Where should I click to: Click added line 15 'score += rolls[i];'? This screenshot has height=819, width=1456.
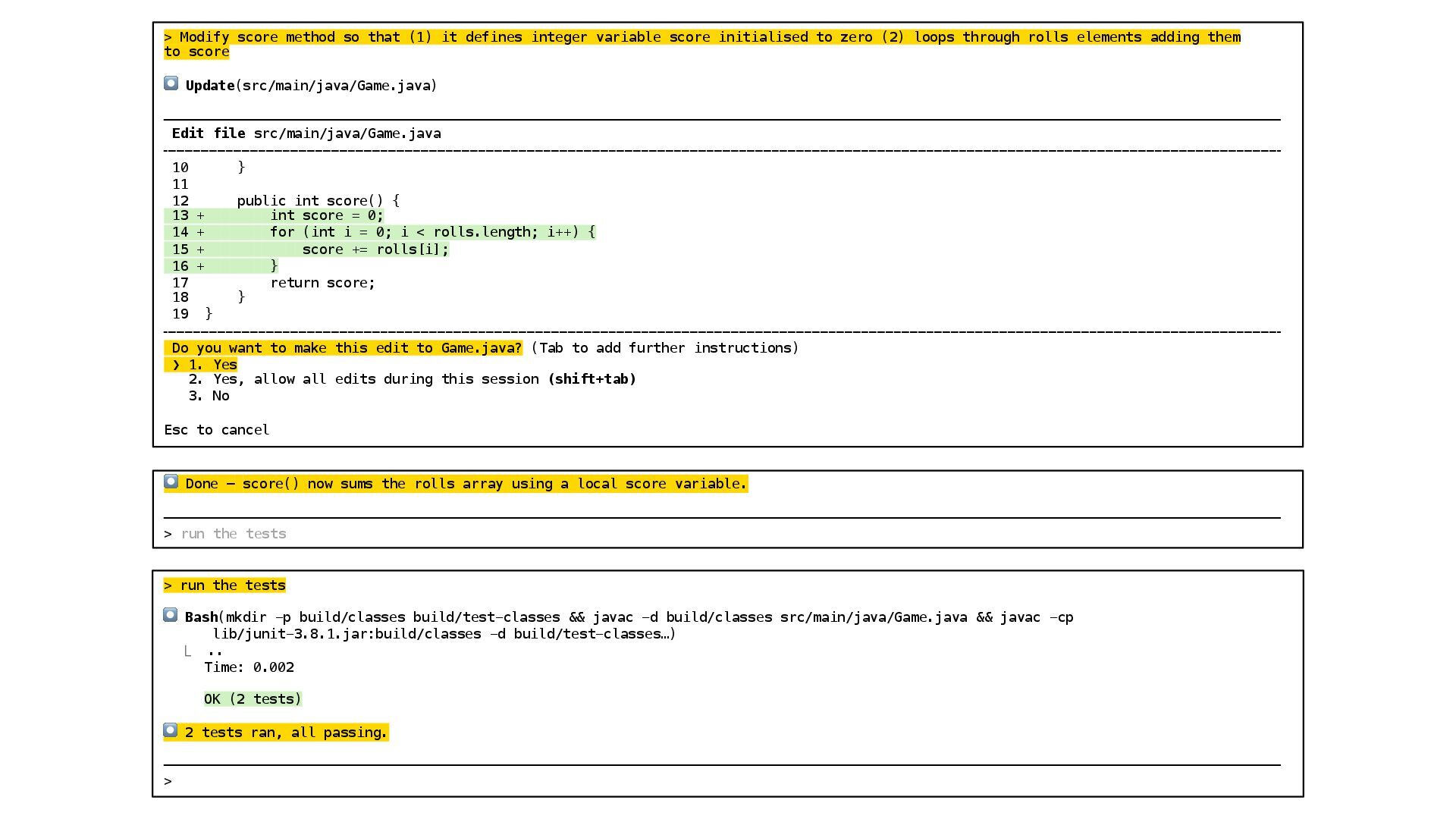pos(375,249)
